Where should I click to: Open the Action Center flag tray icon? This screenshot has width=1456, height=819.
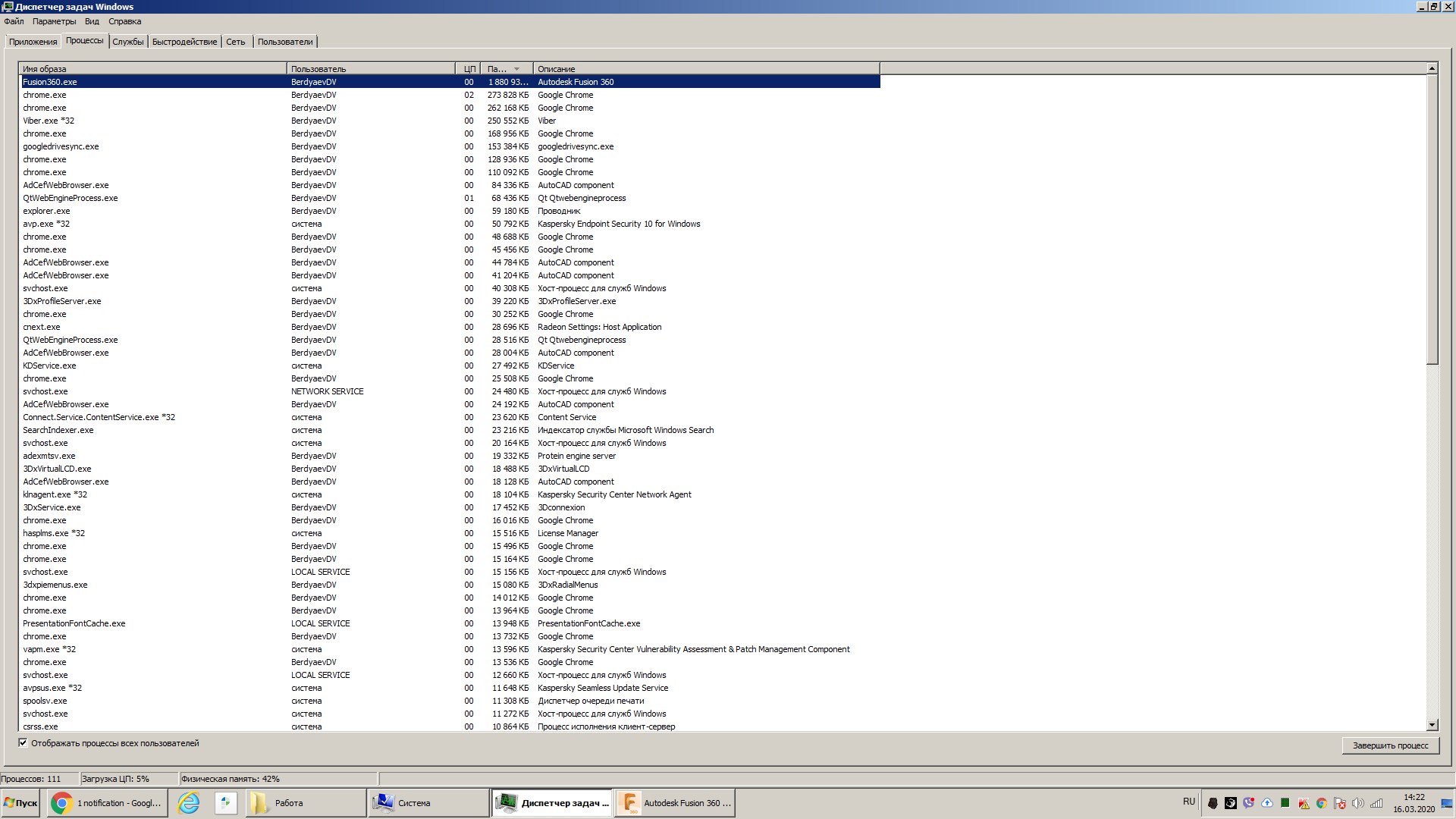[1340, 803]
